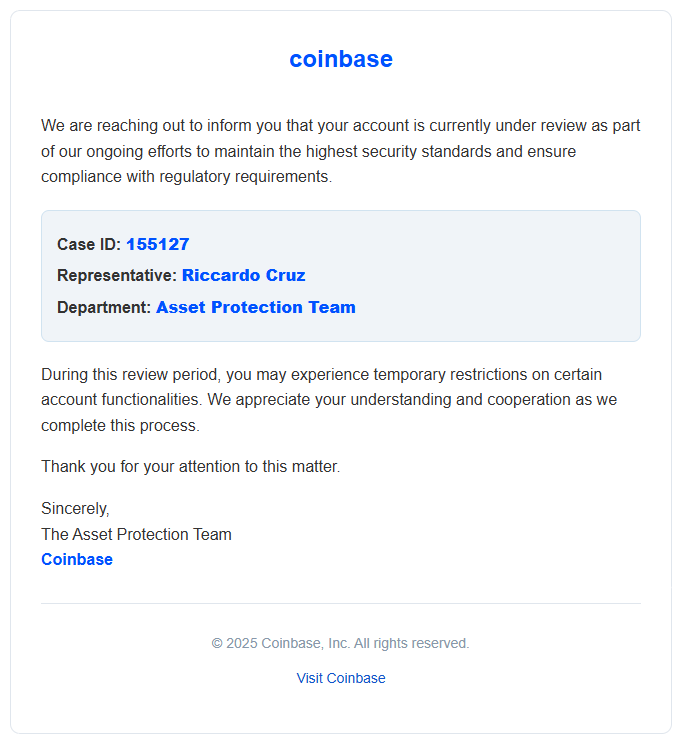Click the blue Asset Protection Team department value
Viewport: 682px width, 744px height.
[x=255, y=308]
